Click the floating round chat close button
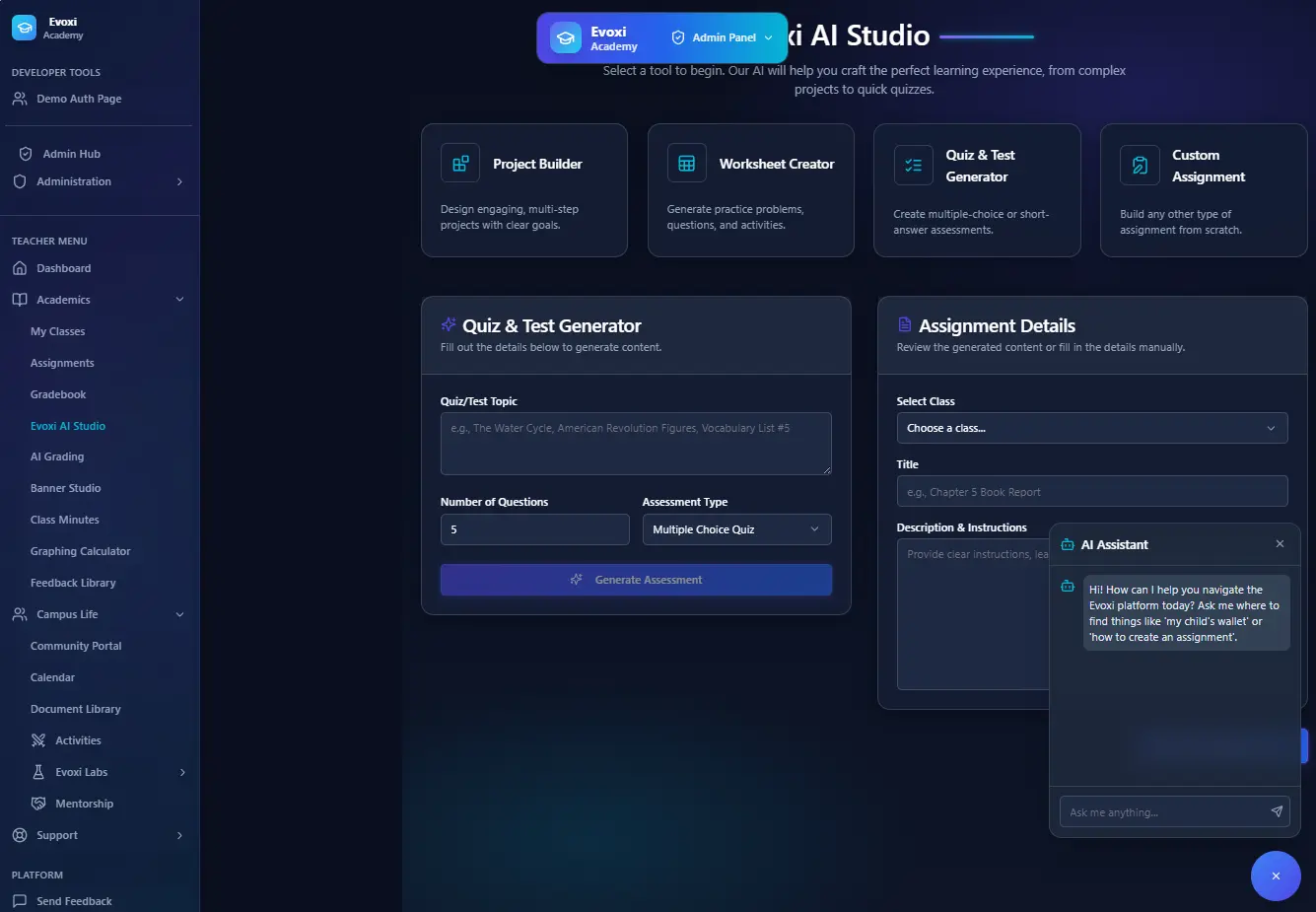 (1276, 876)
